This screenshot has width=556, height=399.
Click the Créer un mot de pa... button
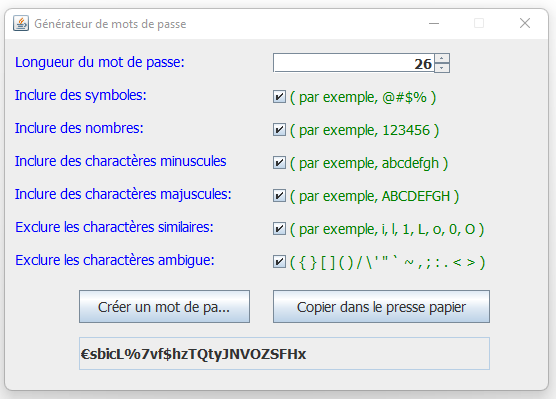click(164, 307)
